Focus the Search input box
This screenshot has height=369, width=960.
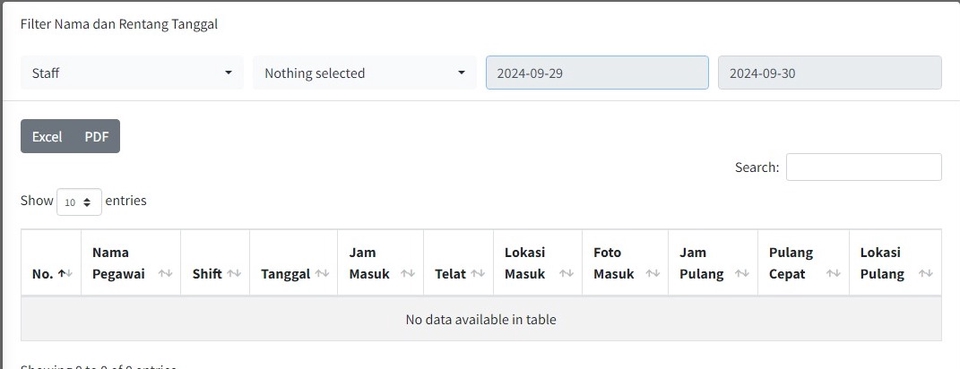coord(863,167)
